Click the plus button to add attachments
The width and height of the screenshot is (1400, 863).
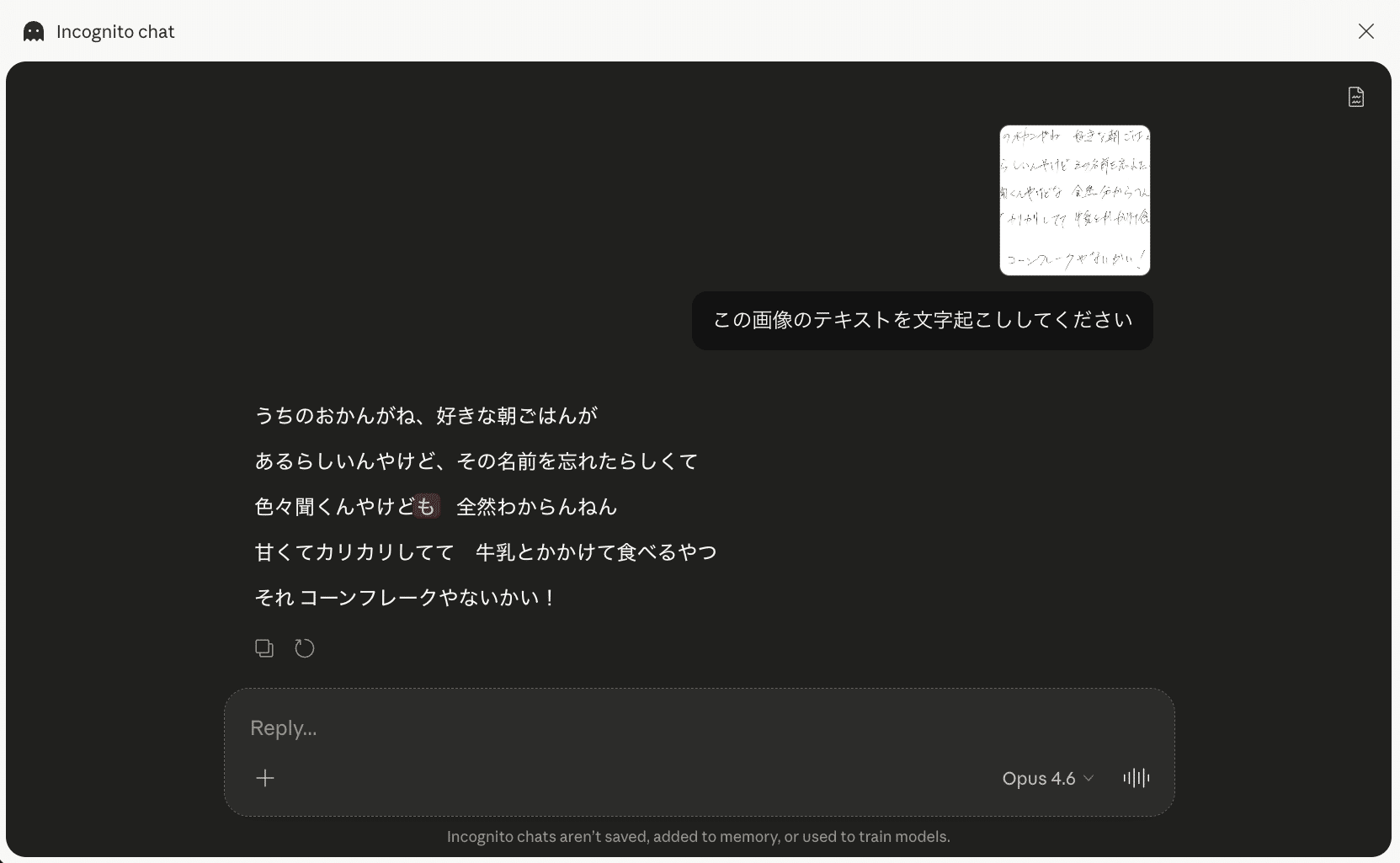click(x=265, y=778)
